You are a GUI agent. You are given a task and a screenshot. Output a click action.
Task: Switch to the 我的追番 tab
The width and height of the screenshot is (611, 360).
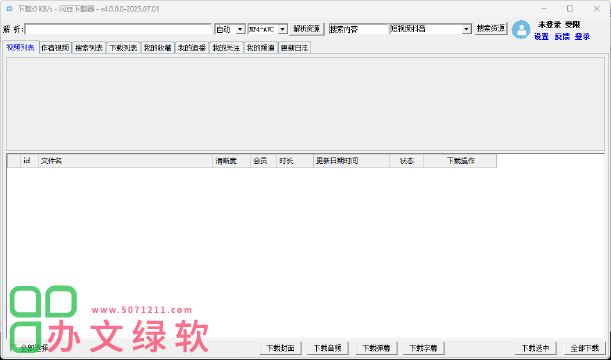pos(192,48)
